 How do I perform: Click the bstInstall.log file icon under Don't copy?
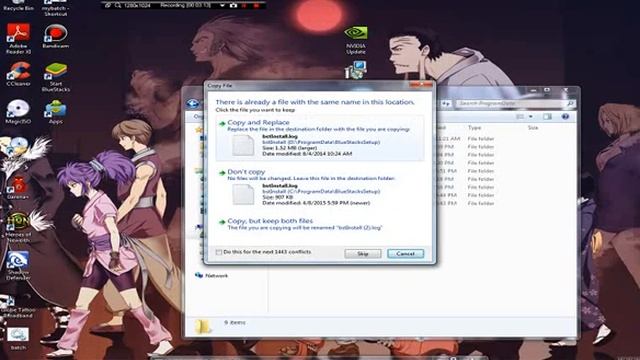click(243, 194)
